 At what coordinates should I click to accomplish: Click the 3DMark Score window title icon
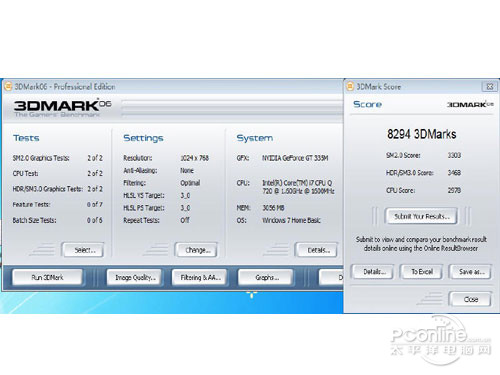350,87
